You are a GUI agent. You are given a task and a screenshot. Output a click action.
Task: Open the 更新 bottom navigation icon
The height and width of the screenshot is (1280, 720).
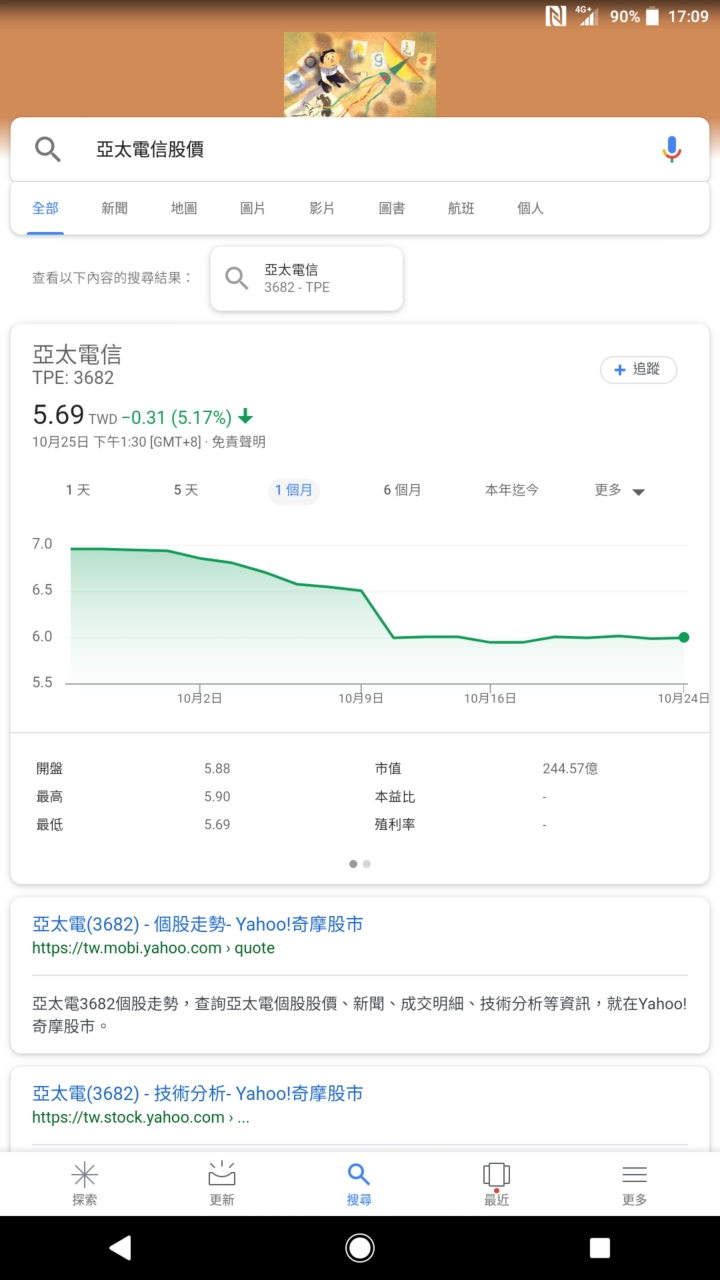(222, 1184)
